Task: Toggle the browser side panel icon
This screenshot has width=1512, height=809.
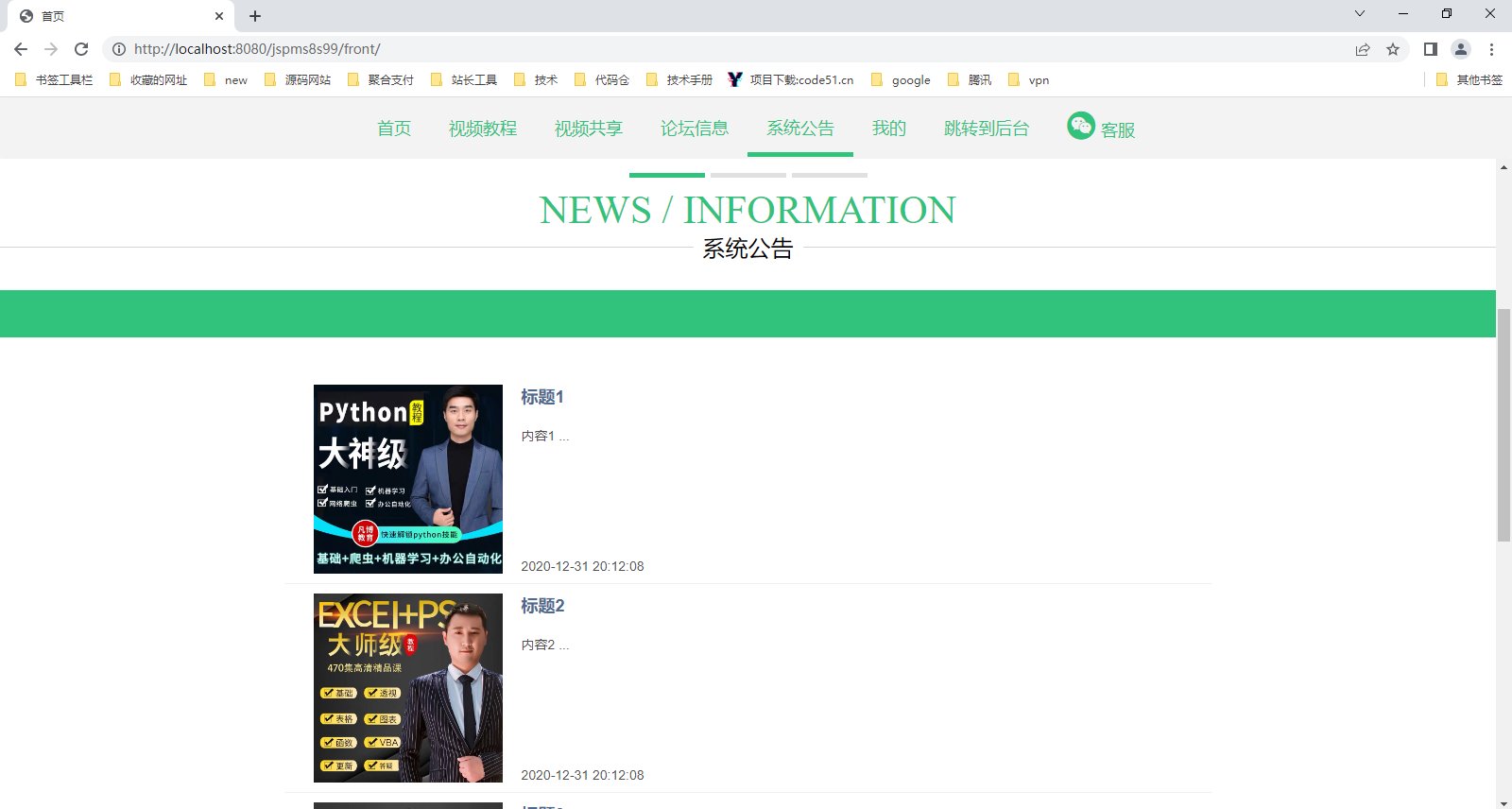Action: (1431, 49)
